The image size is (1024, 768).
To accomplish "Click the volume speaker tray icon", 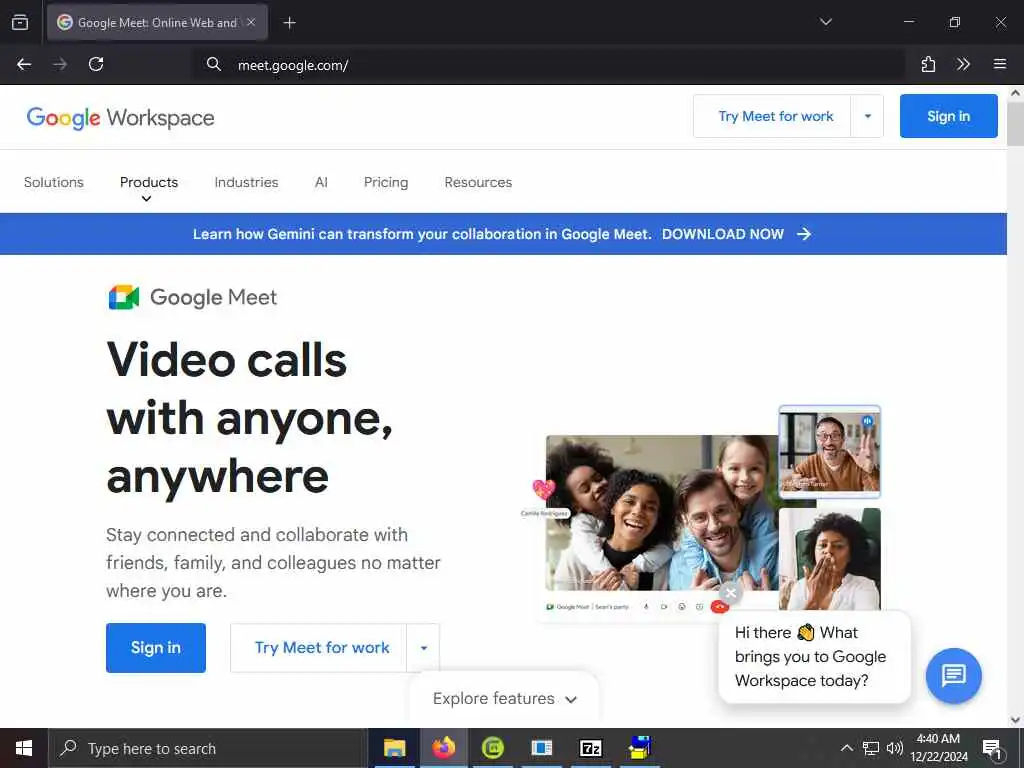I will [894, 748].
